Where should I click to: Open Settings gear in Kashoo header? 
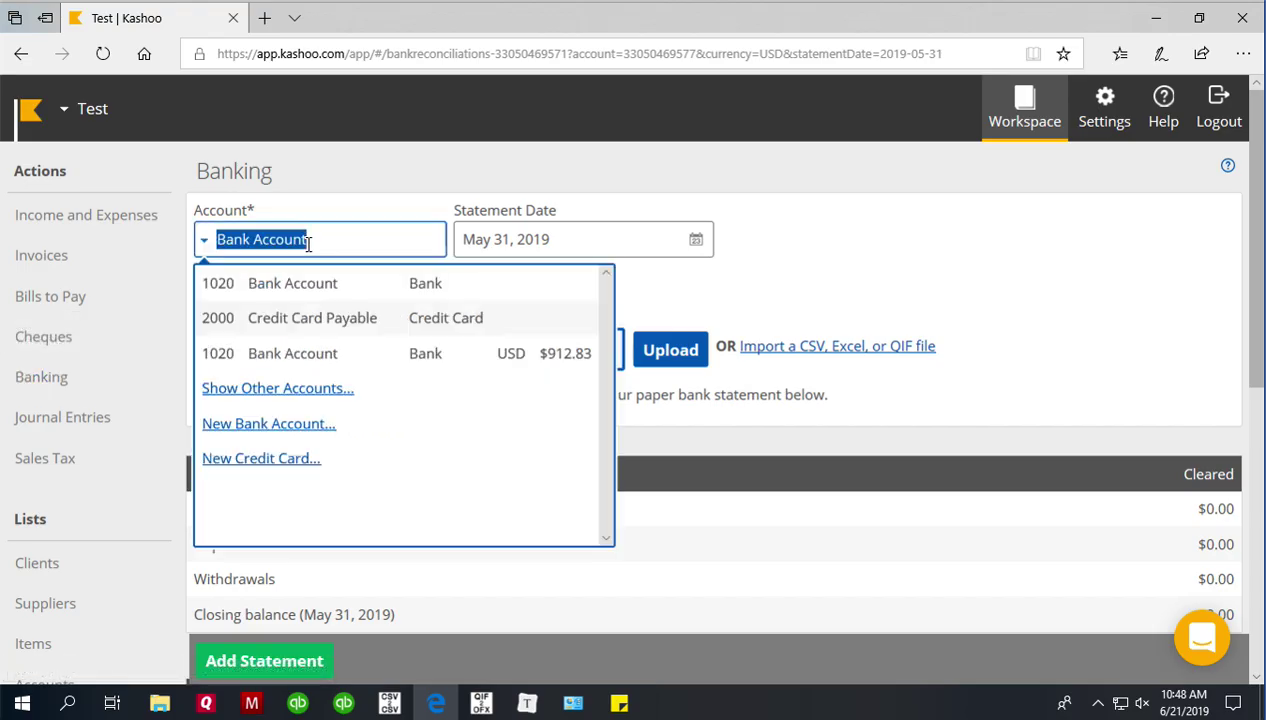[1104, 108]
